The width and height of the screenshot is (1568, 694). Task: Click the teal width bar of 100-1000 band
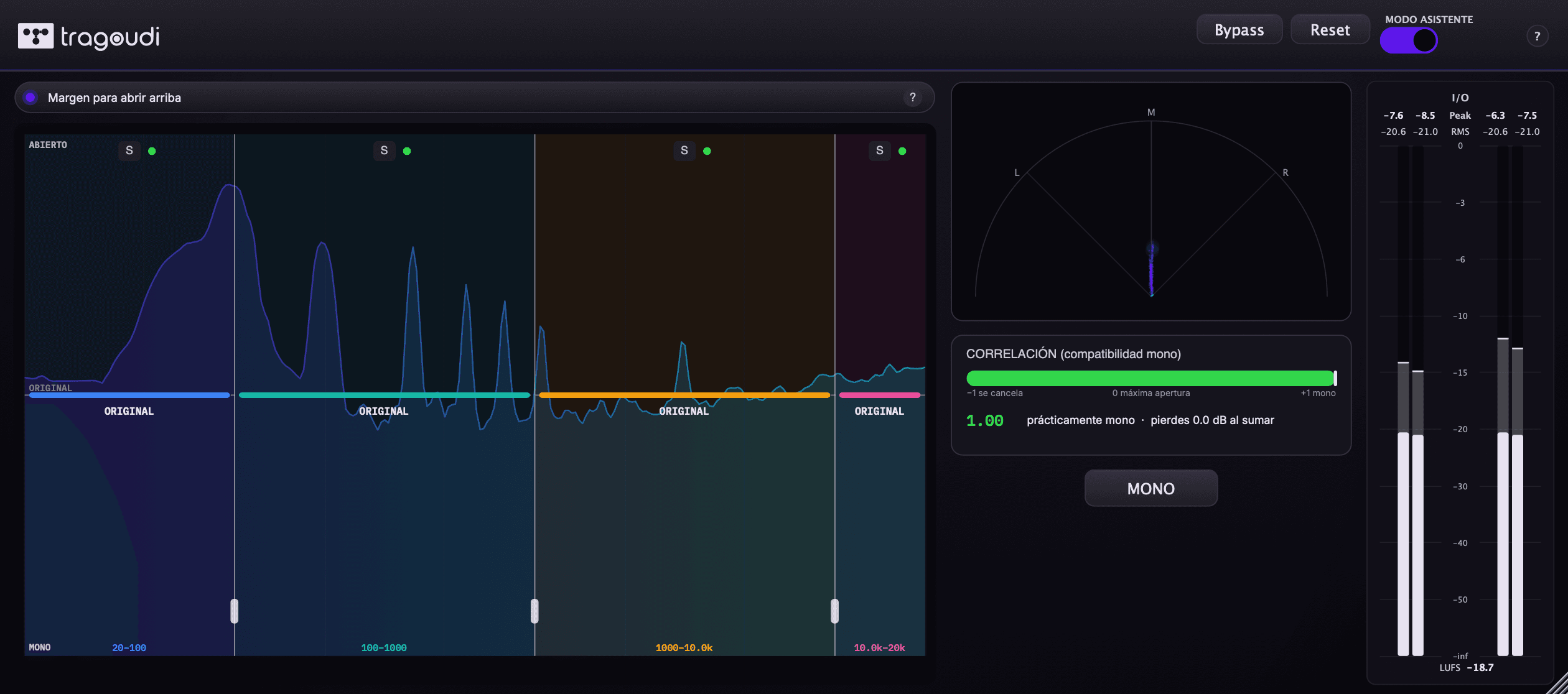[385, 395]
